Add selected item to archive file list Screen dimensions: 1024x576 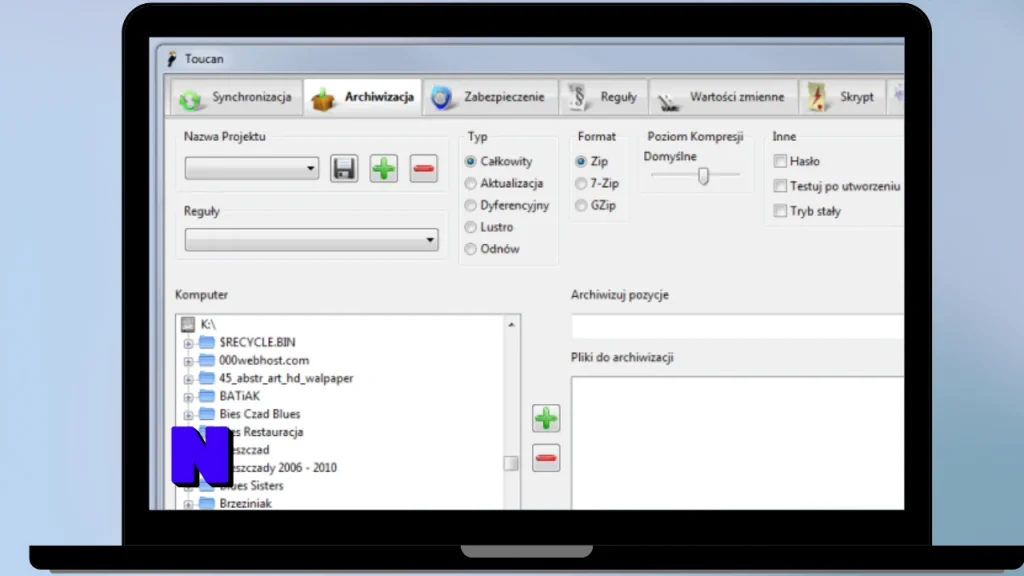click(x=545, y=419)
